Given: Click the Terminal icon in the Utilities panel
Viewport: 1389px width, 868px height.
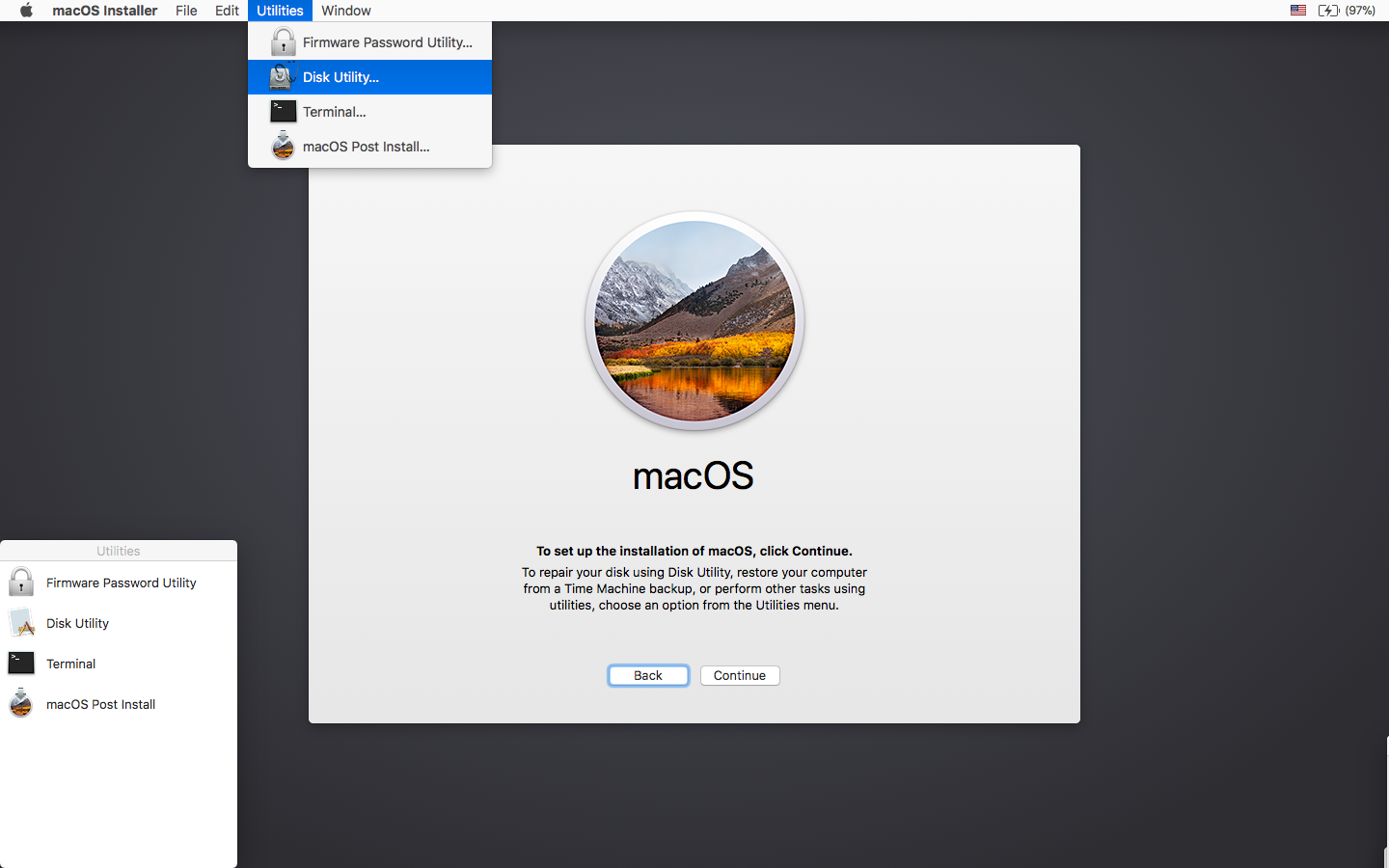Looking at the screenshot, I should [x=20, y=663].
